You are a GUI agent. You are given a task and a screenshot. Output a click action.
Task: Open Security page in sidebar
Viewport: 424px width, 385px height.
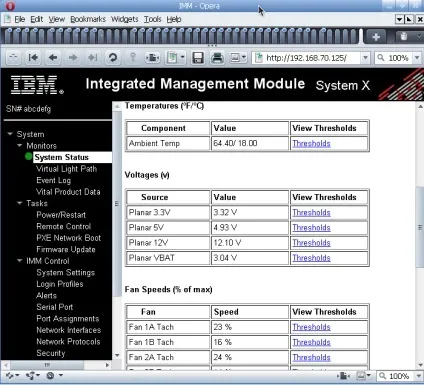51,353
